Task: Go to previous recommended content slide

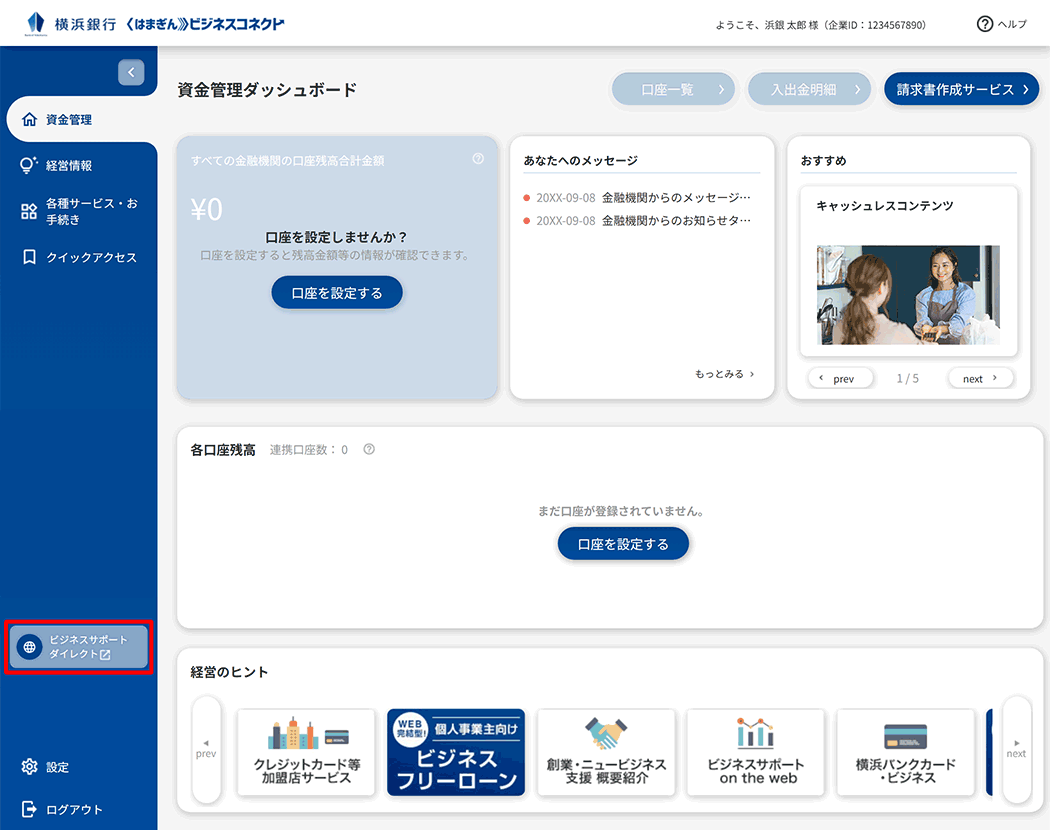Action: [841, 379]
